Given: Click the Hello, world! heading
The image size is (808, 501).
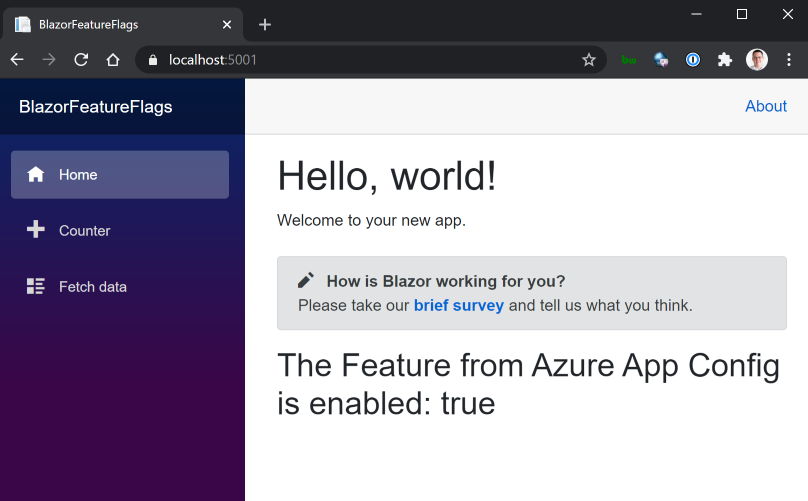Looking at the screenshot, I should point(386,176).
